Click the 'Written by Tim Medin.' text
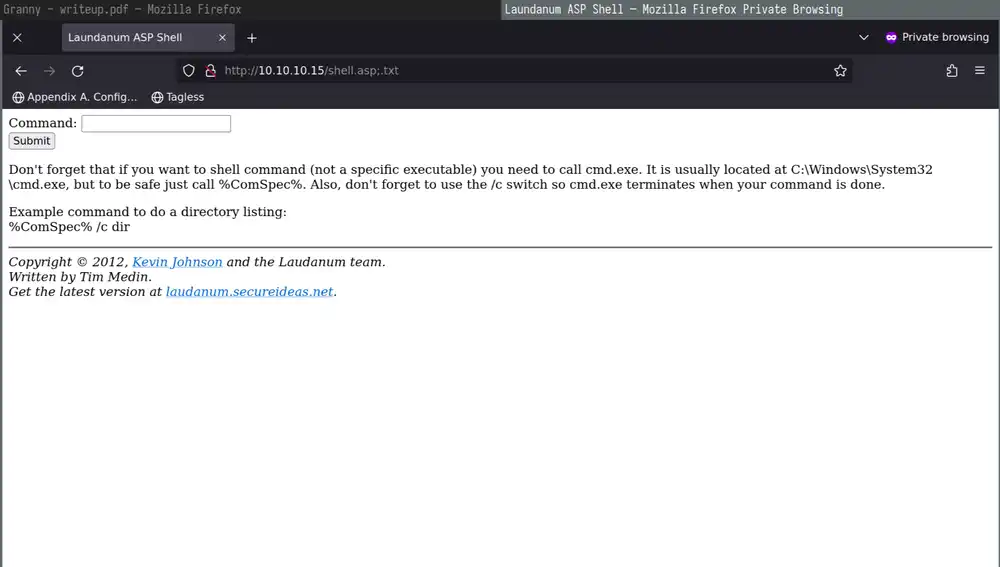 (x=80, y=277)
